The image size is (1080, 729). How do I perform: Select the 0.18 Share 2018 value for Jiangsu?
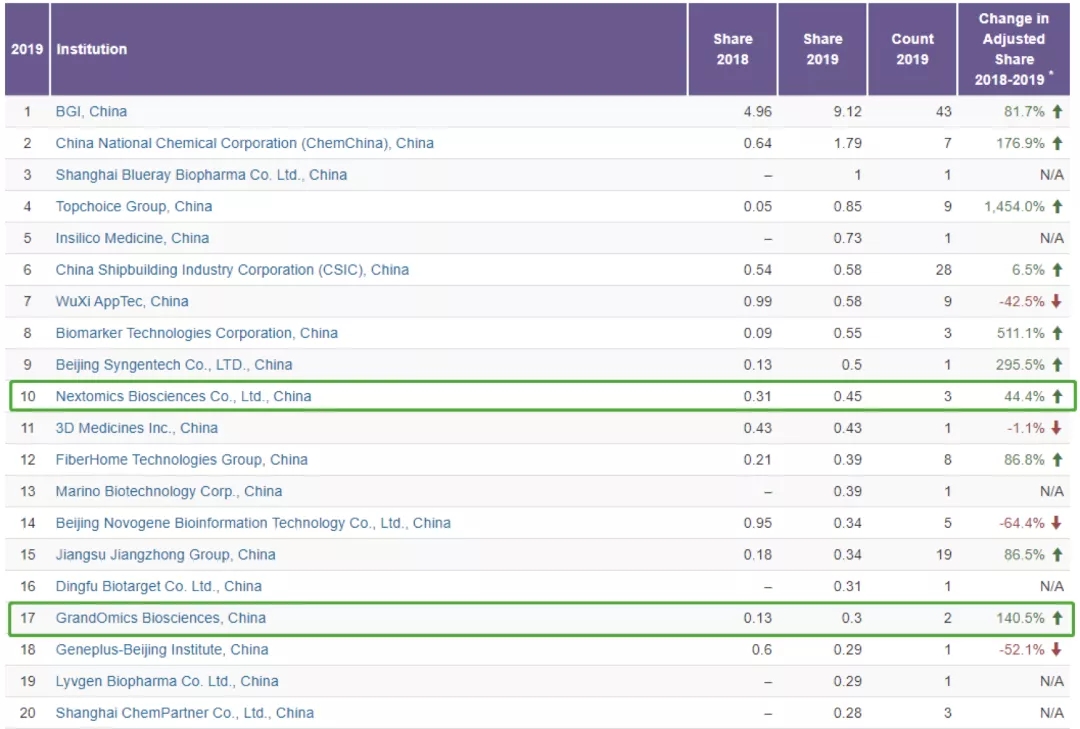758,555
